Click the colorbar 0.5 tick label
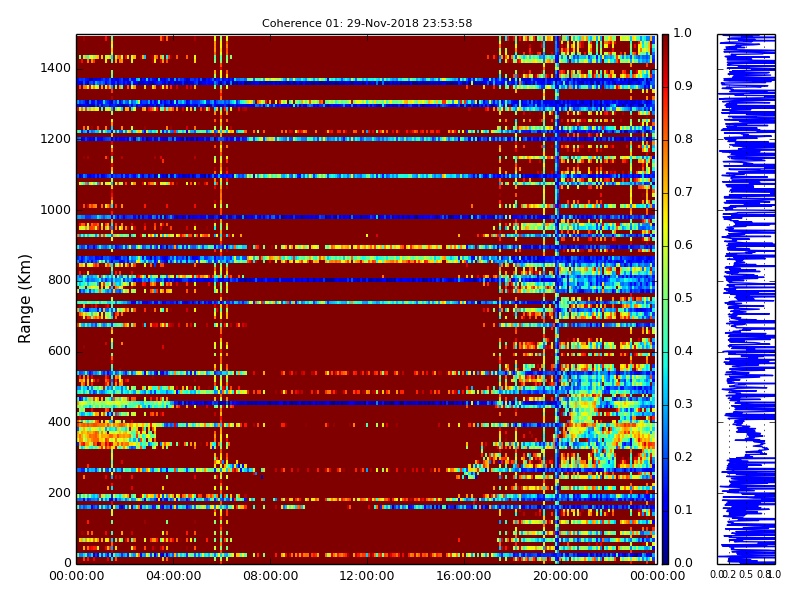The width and height of the screenshot is (800, 600). 683,298
